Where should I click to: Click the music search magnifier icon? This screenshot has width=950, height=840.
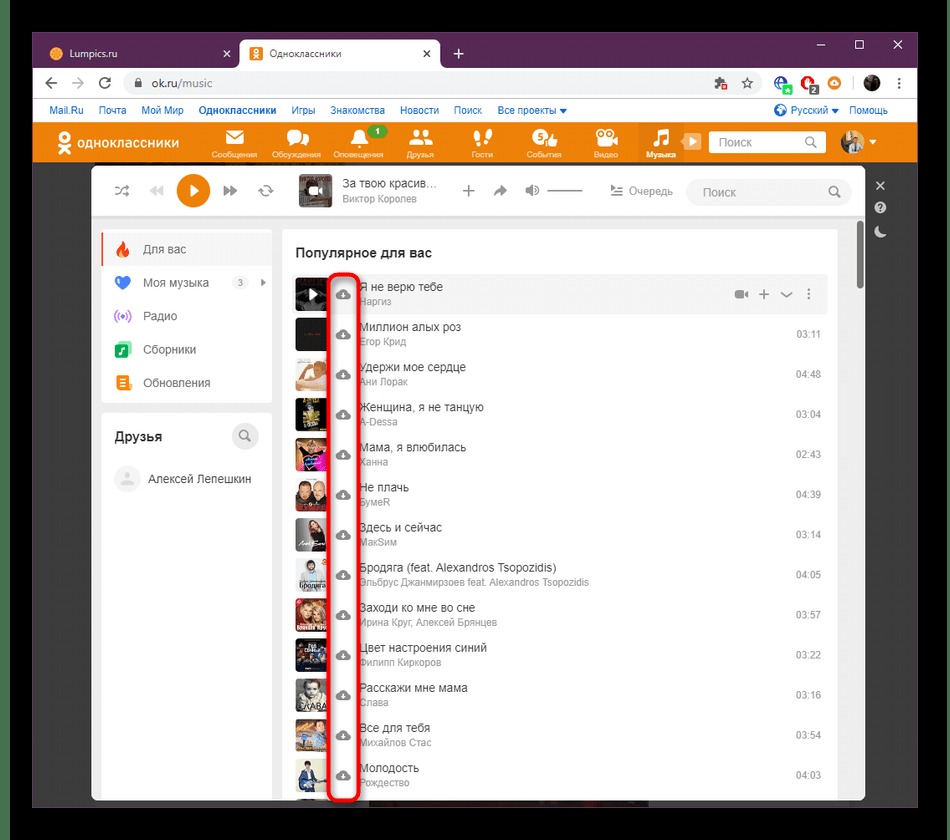tap(834, 192)
